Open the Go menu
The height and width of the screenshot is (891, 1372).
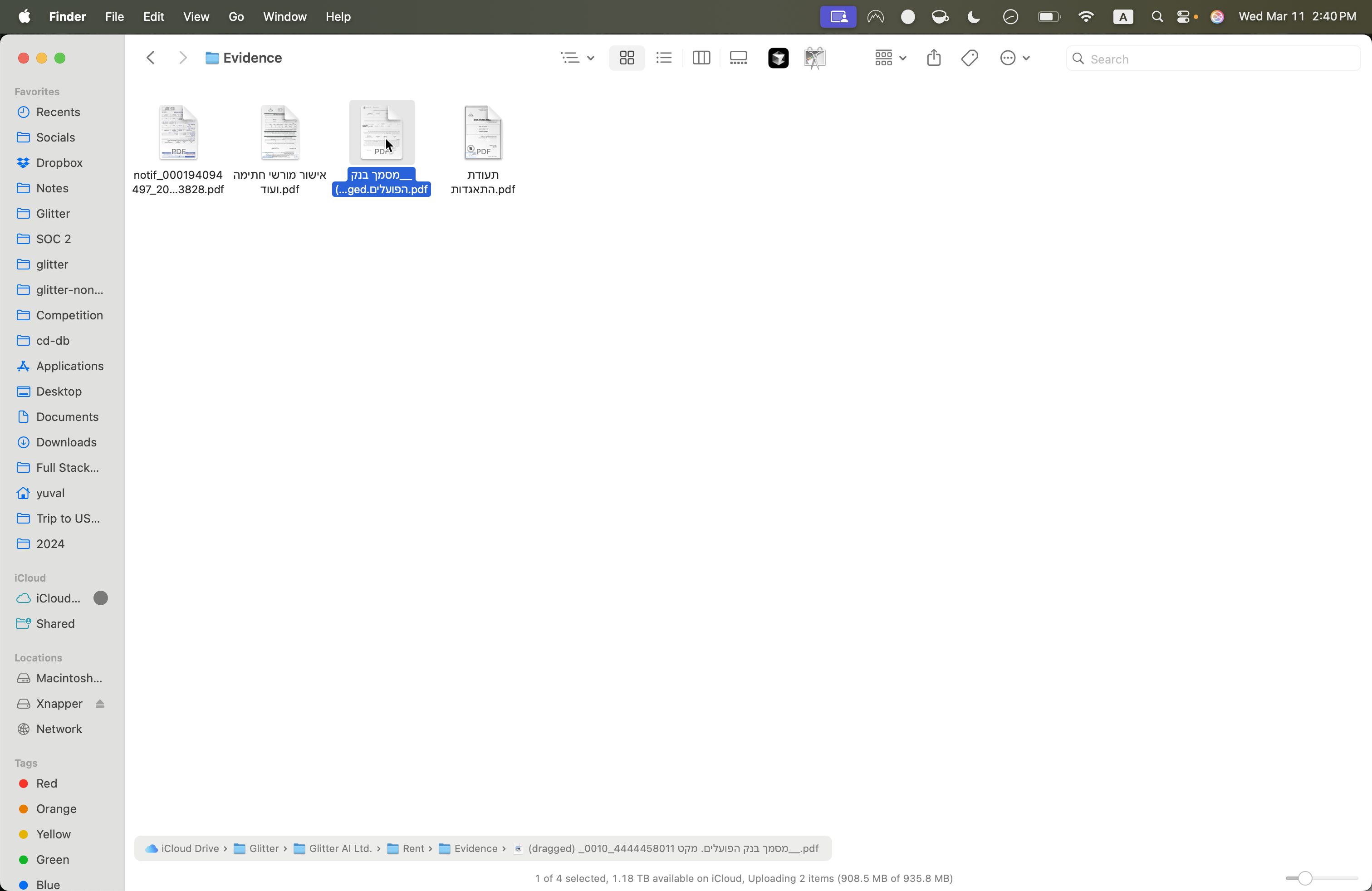(x=236, y=17)
